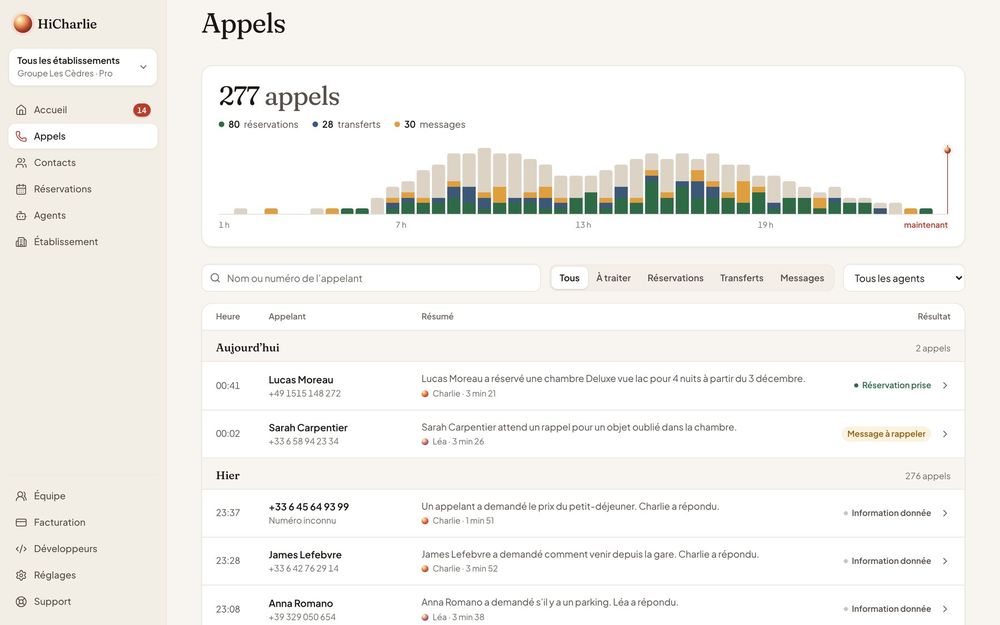Screen dimensions: 1000x625
Task: Click the 276 appels count
Action: pyautogui.click(x=927, y=476)
